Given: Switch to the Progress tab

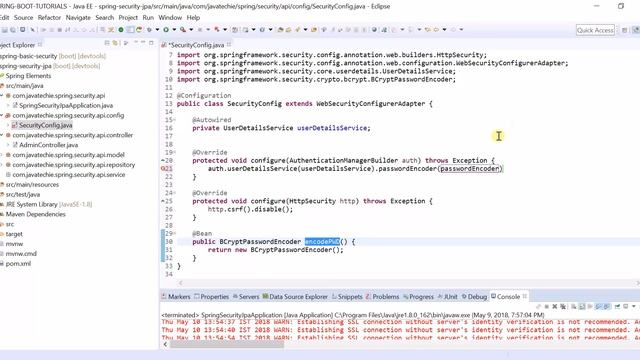Looking at the screenshot, I should tap(418, 297).
